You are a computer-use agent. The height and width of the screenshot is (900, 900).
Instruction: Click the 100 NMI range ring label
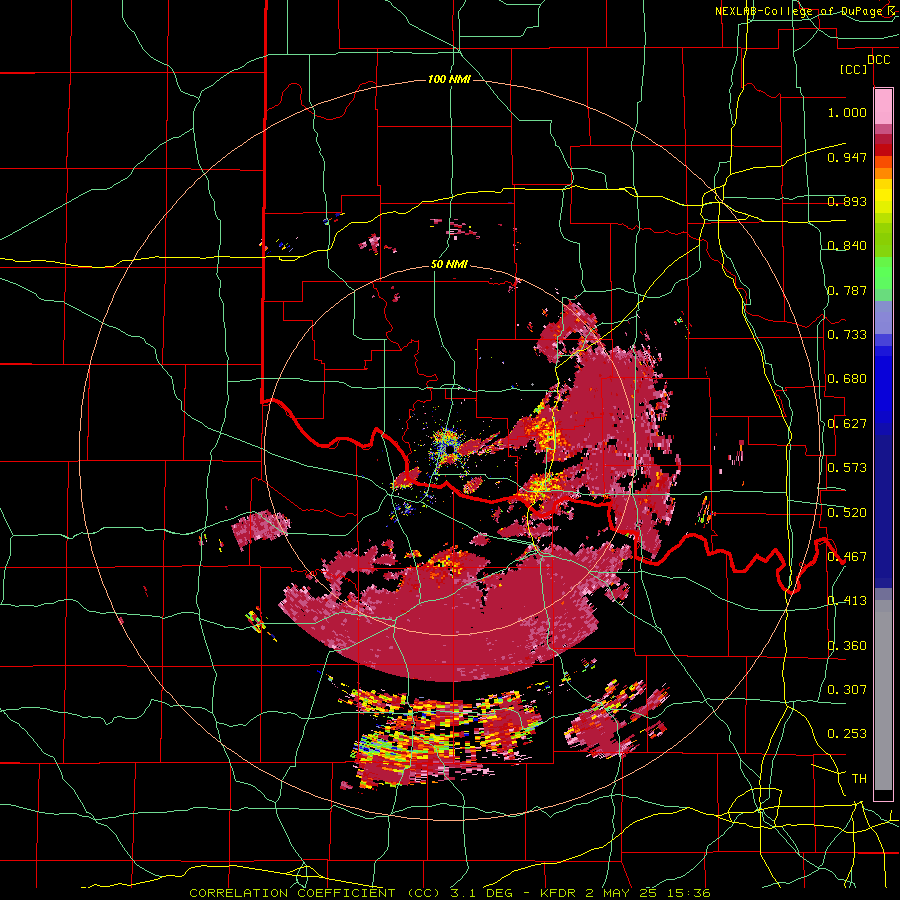pos(449,79)
